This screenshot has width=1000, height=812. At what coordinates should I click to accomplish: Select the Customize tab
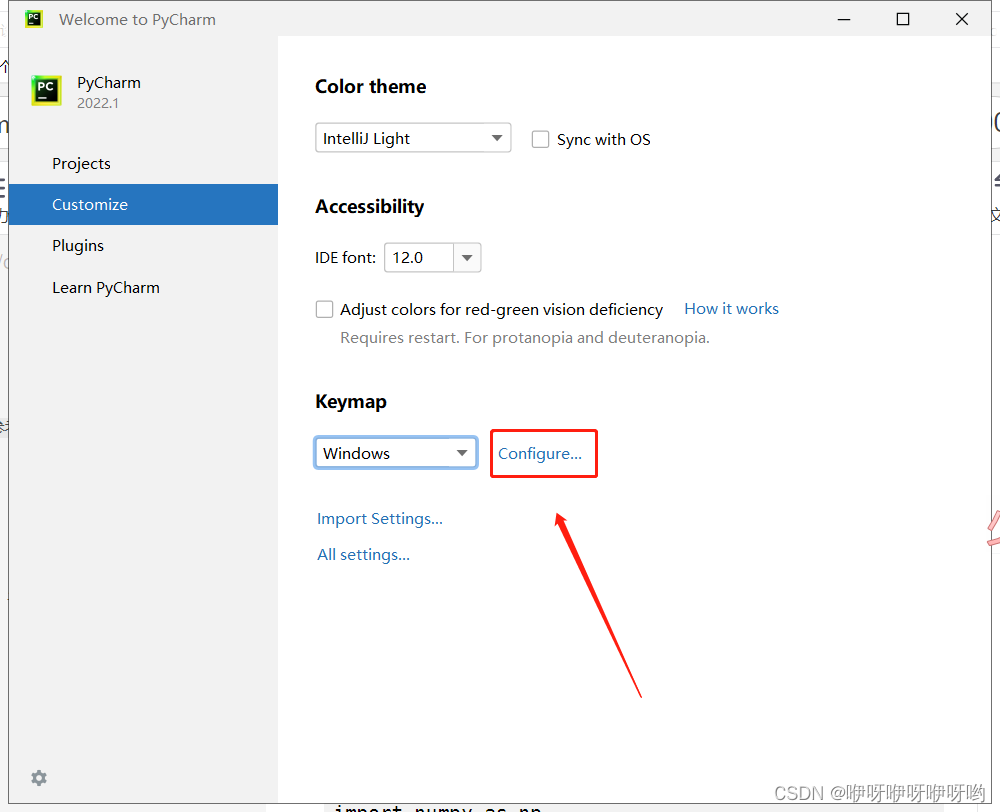[143, 205]
